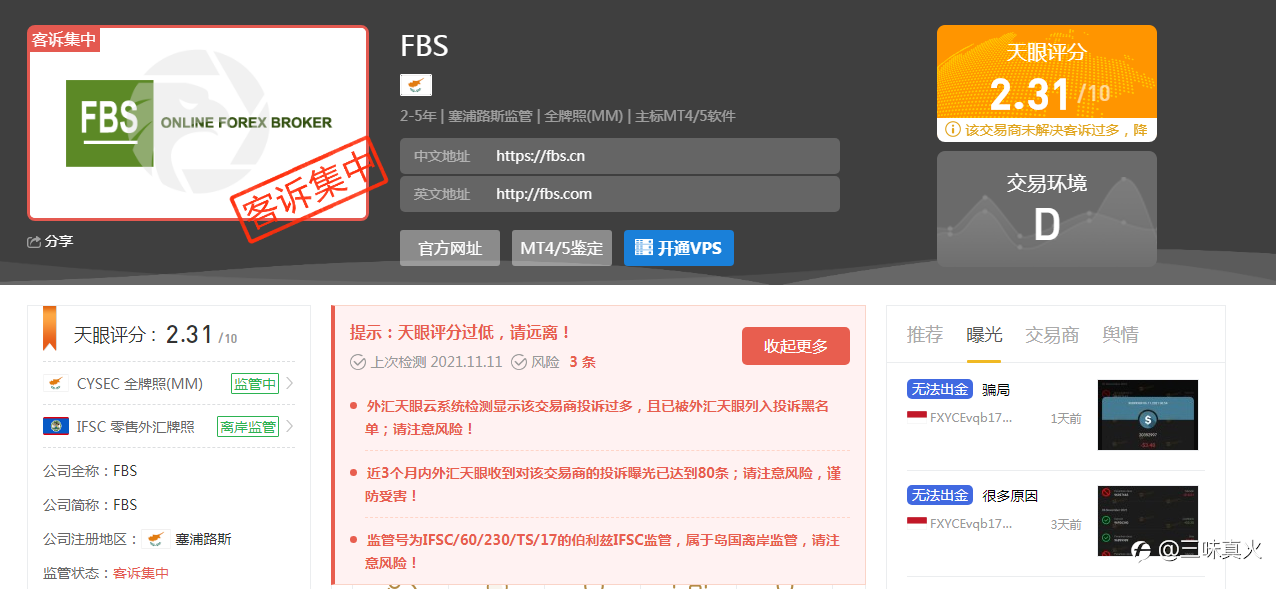This screenshot has height=589, width=1276.
Task: Switch to the 曝光 tab
Action: (x=985, y=335)
